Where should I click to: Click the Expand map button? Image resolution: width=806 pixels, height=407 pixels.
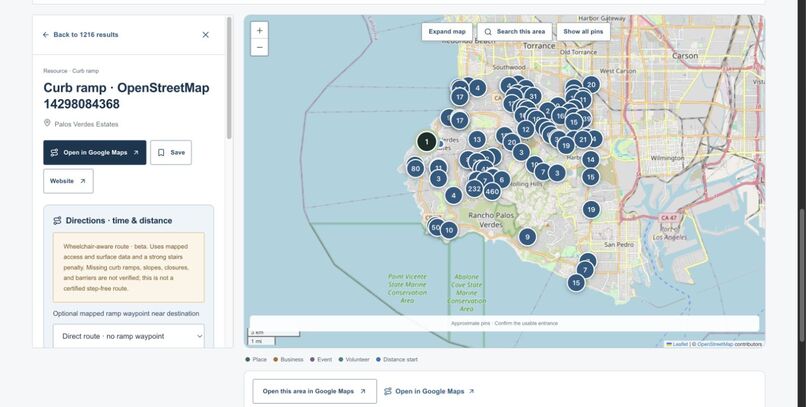[x=447, y=32]
